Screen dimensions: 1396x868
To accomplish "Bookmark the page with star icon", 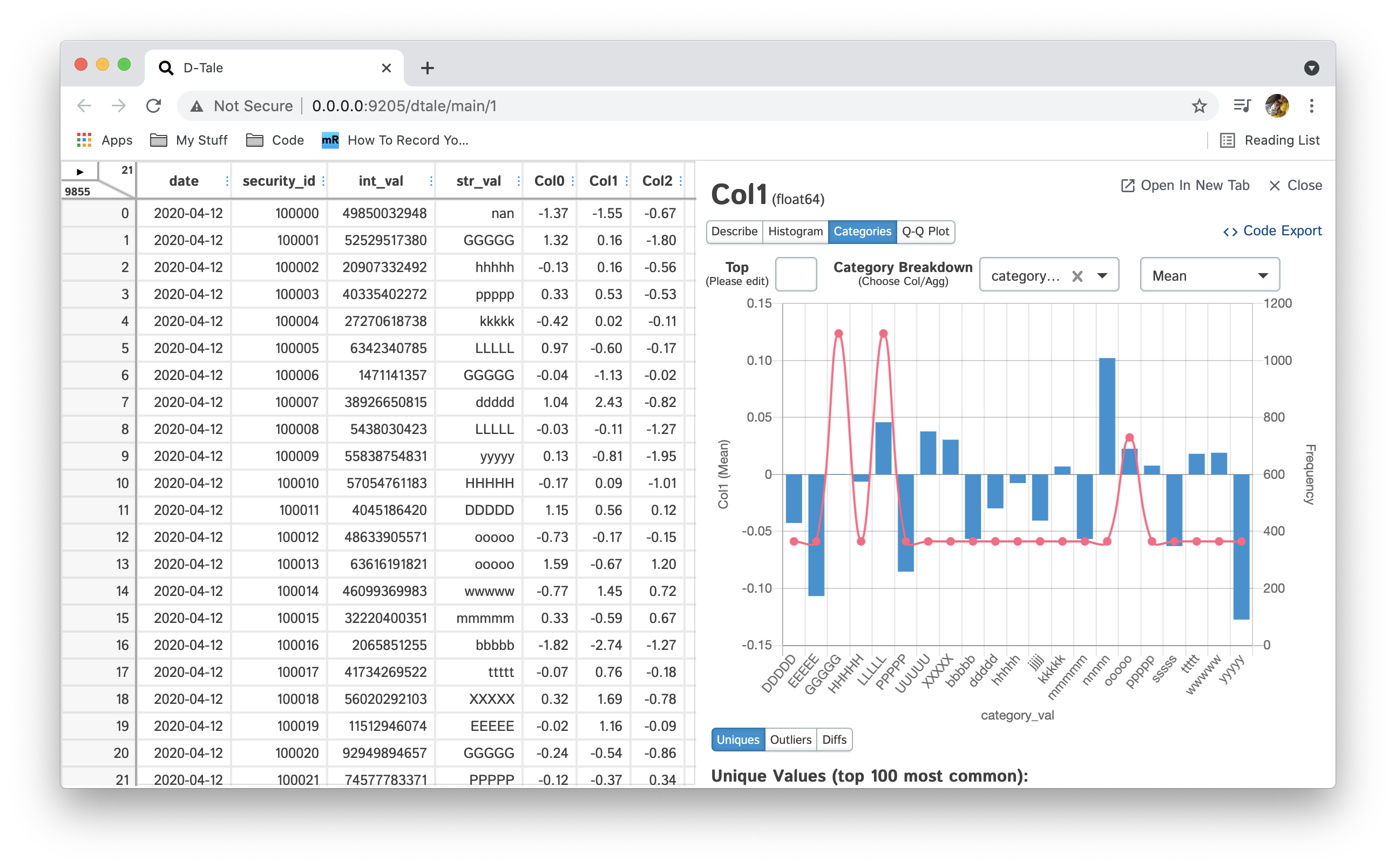I will click(1199, 106).
